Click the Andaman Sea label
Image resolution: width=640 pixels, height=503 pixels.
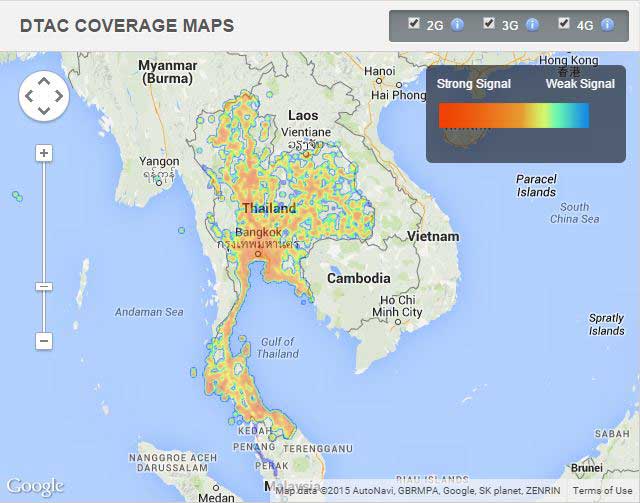click(149, 312)
